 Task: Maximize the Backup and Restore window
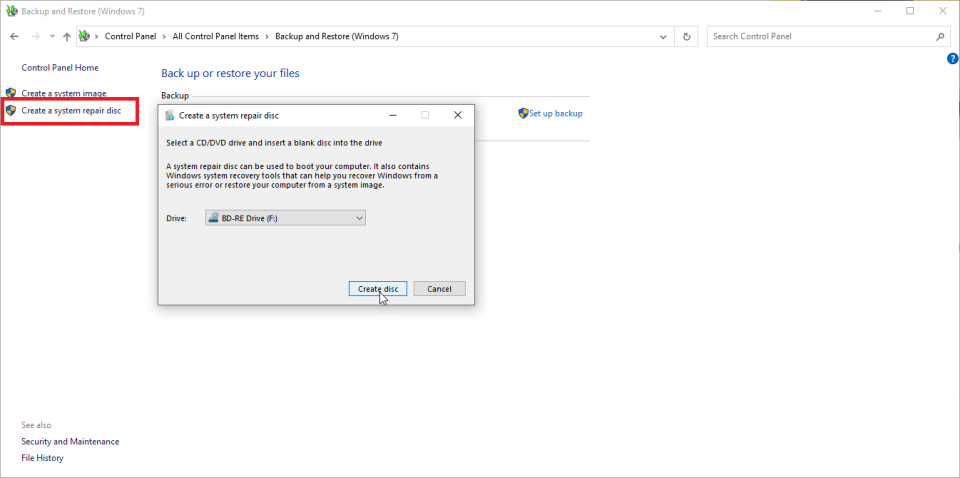tap(910, 11)
